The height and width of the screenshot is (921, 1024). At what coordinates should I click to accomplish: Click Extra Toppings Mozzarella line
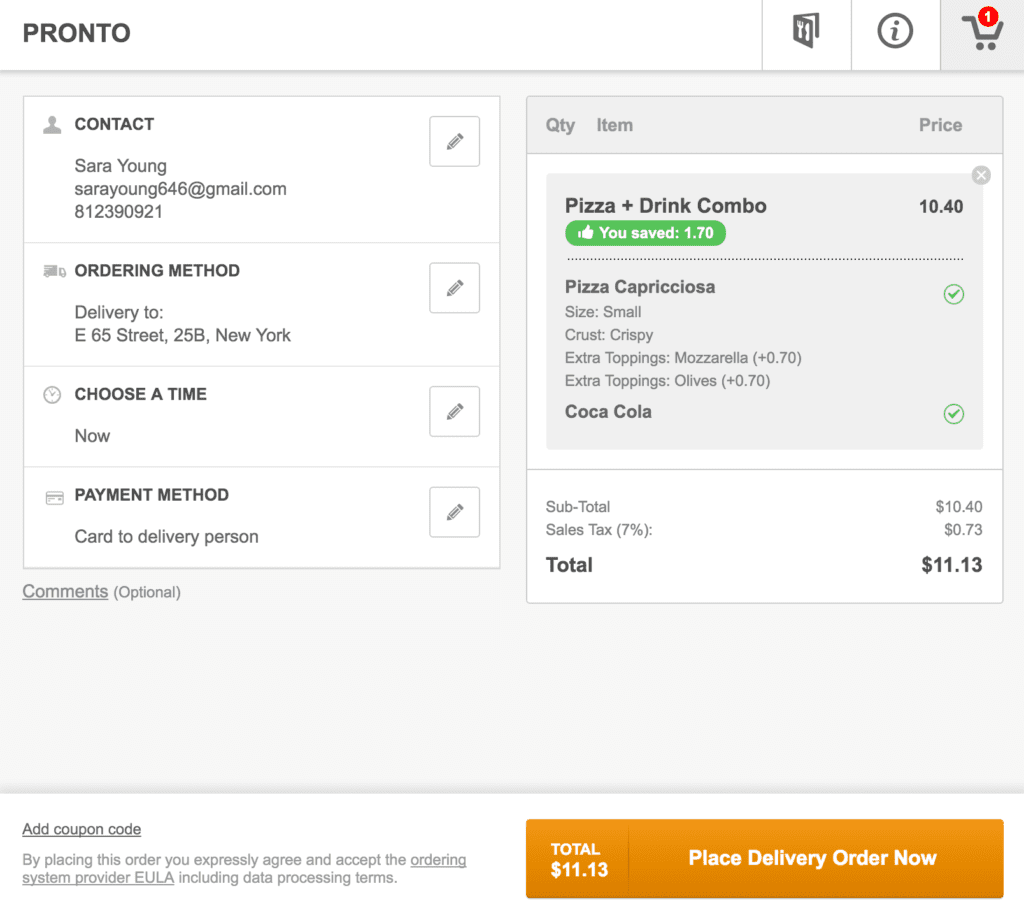point(683,358)
